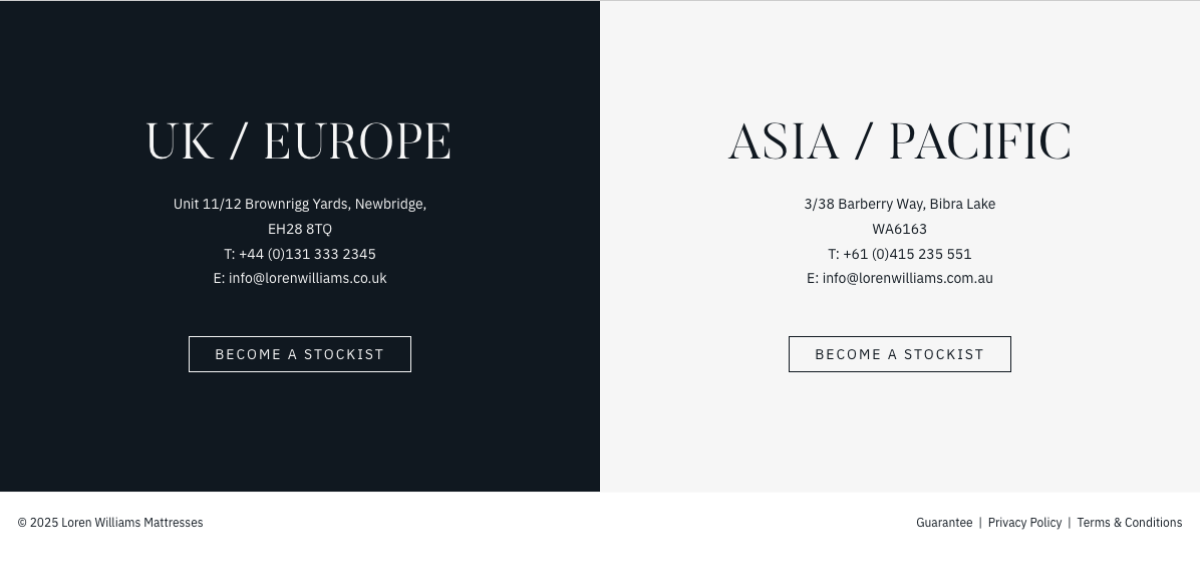Click the UK Become a Stockist button
This screenshot has width=1200, height=571.
tap(300, 354)
